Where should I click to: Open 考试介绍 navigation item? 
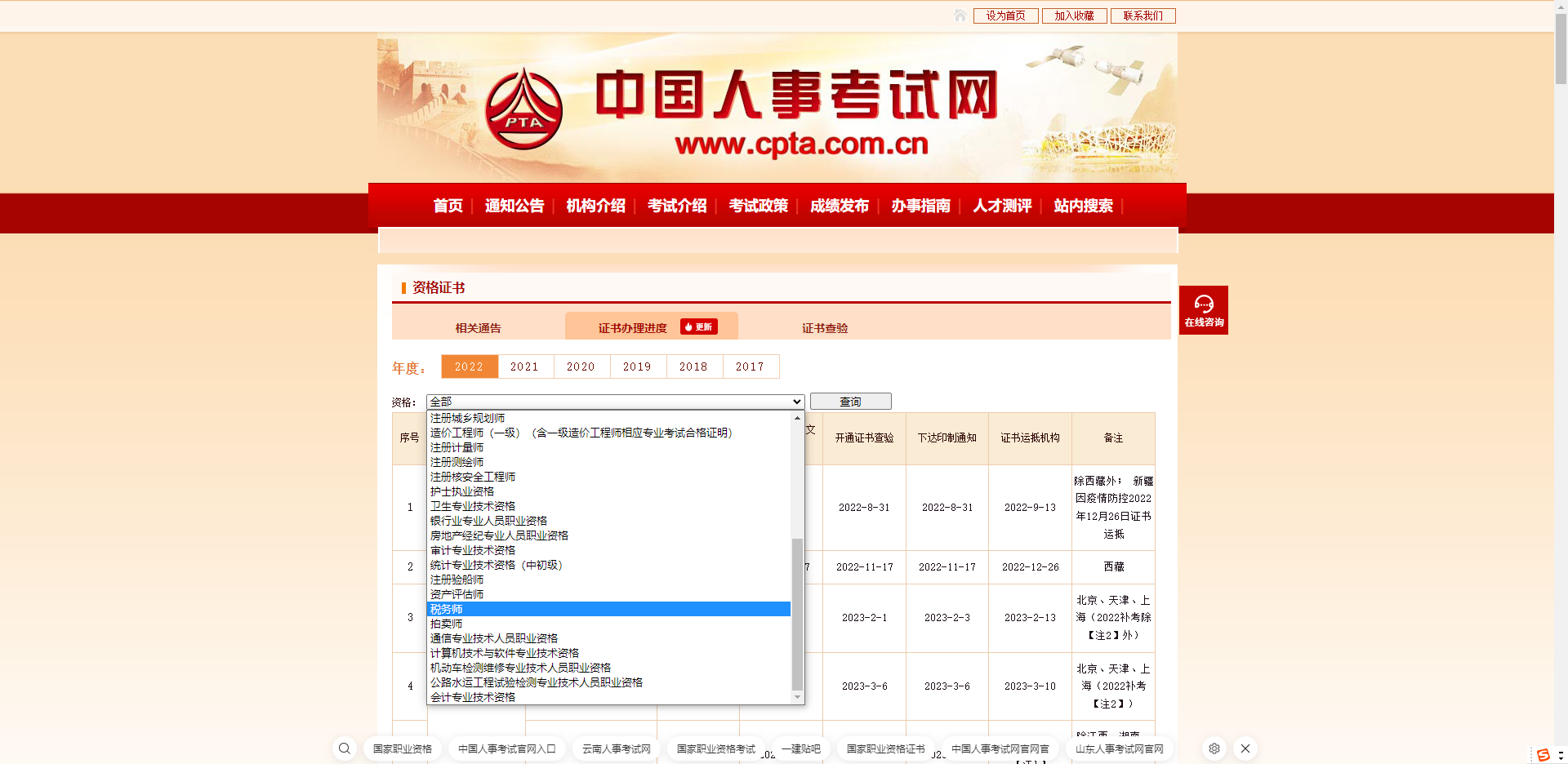(x=677, y=206)
